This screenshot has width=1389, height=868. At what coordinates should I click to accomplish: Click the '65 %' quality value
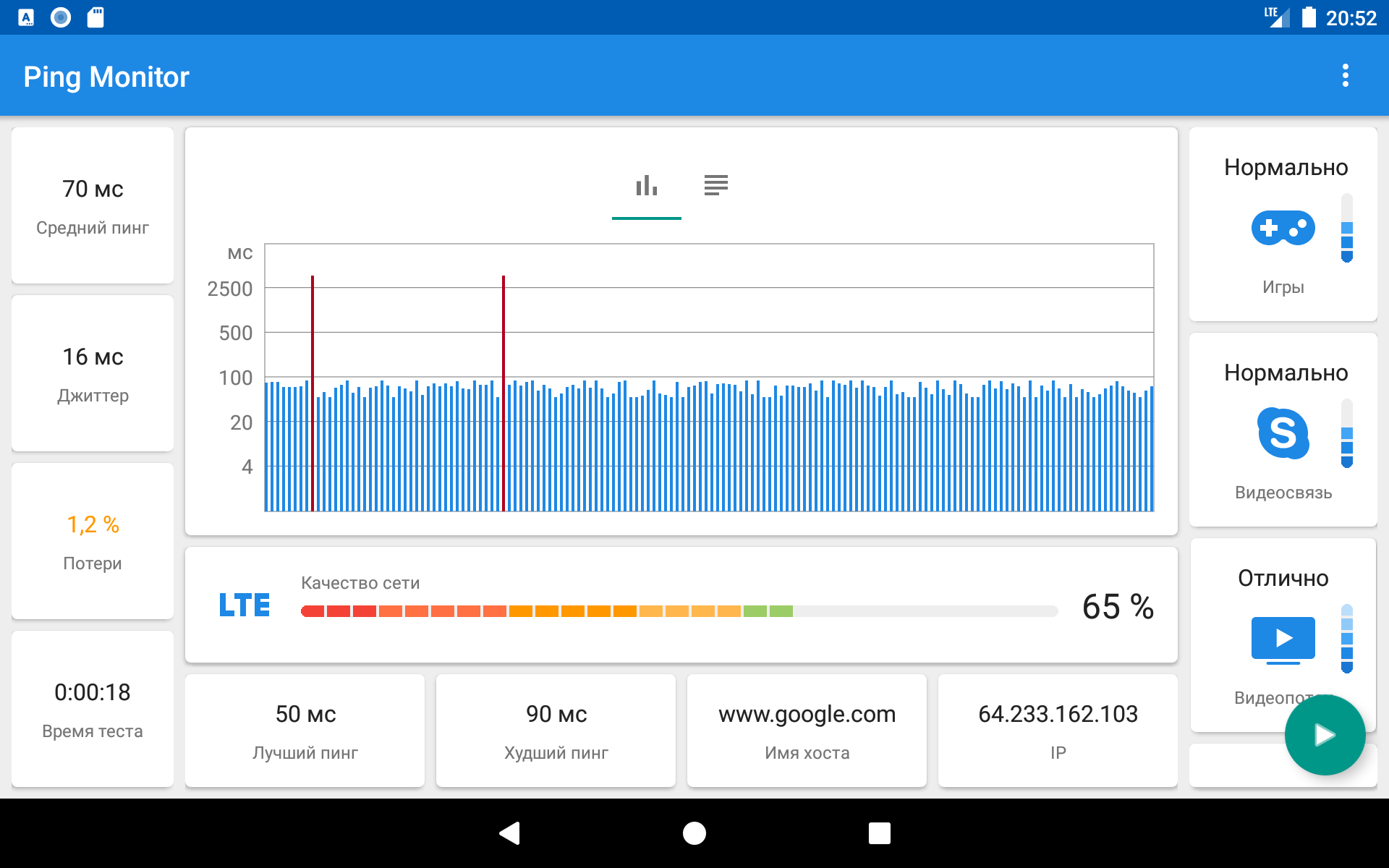1118,606
